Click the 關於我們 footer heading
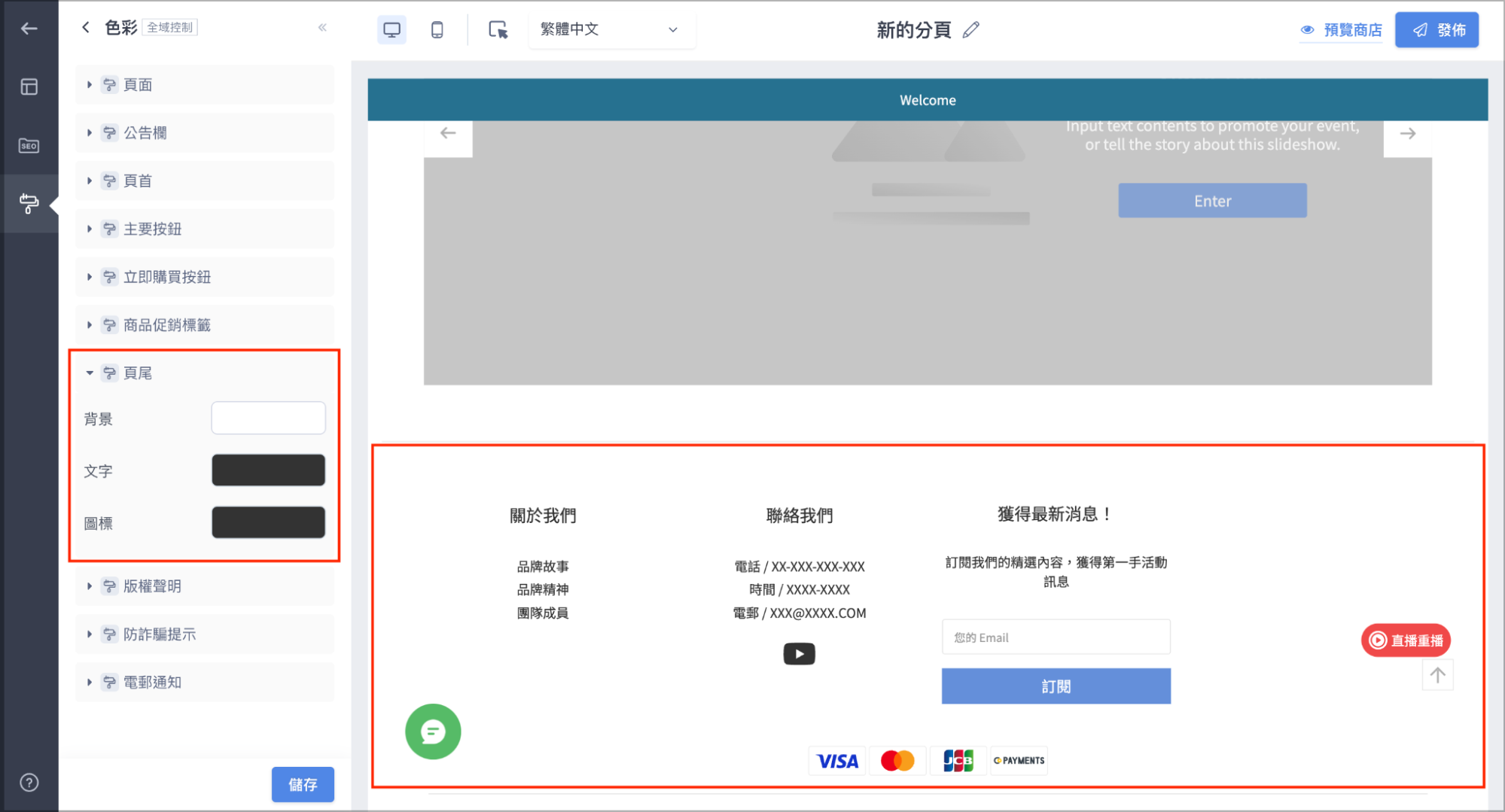 [543, 515]
